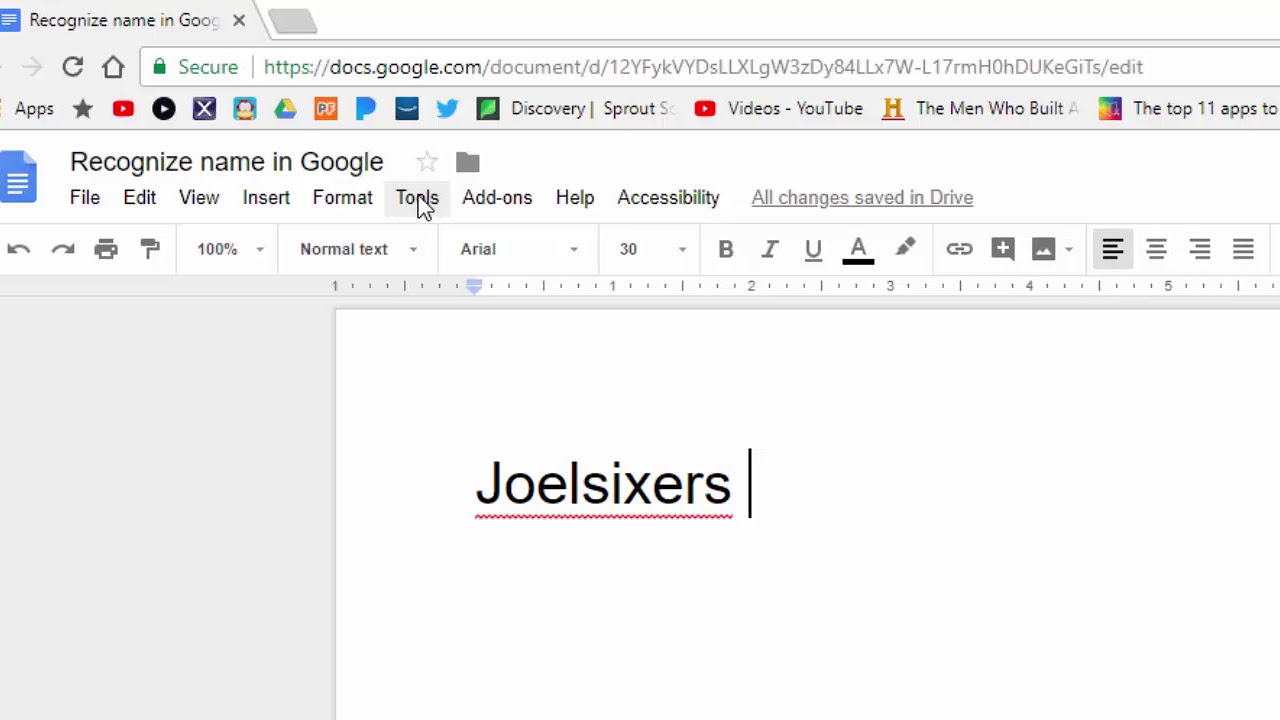This screenshot has height=720, width=1280.
Task: Click the Add comment icon
Action: click(1003, 249)
